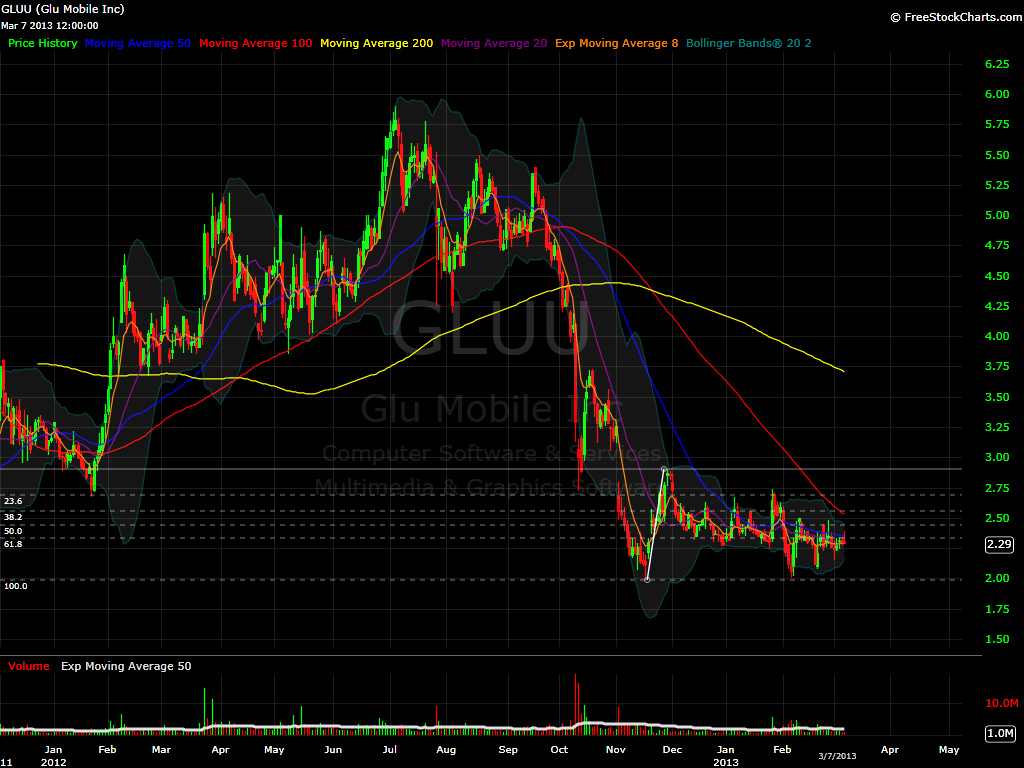Click the 1.0M volume readout tag
The height and width of the screenshot is (768, 1024).
point(1001,734)
